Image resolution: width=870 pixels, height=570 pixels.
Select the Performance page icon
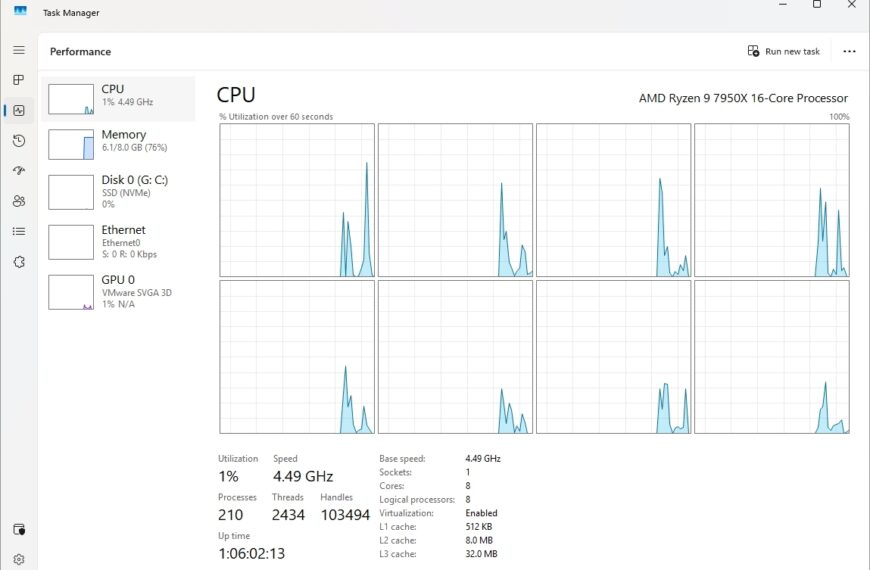(x=19, y=110)
